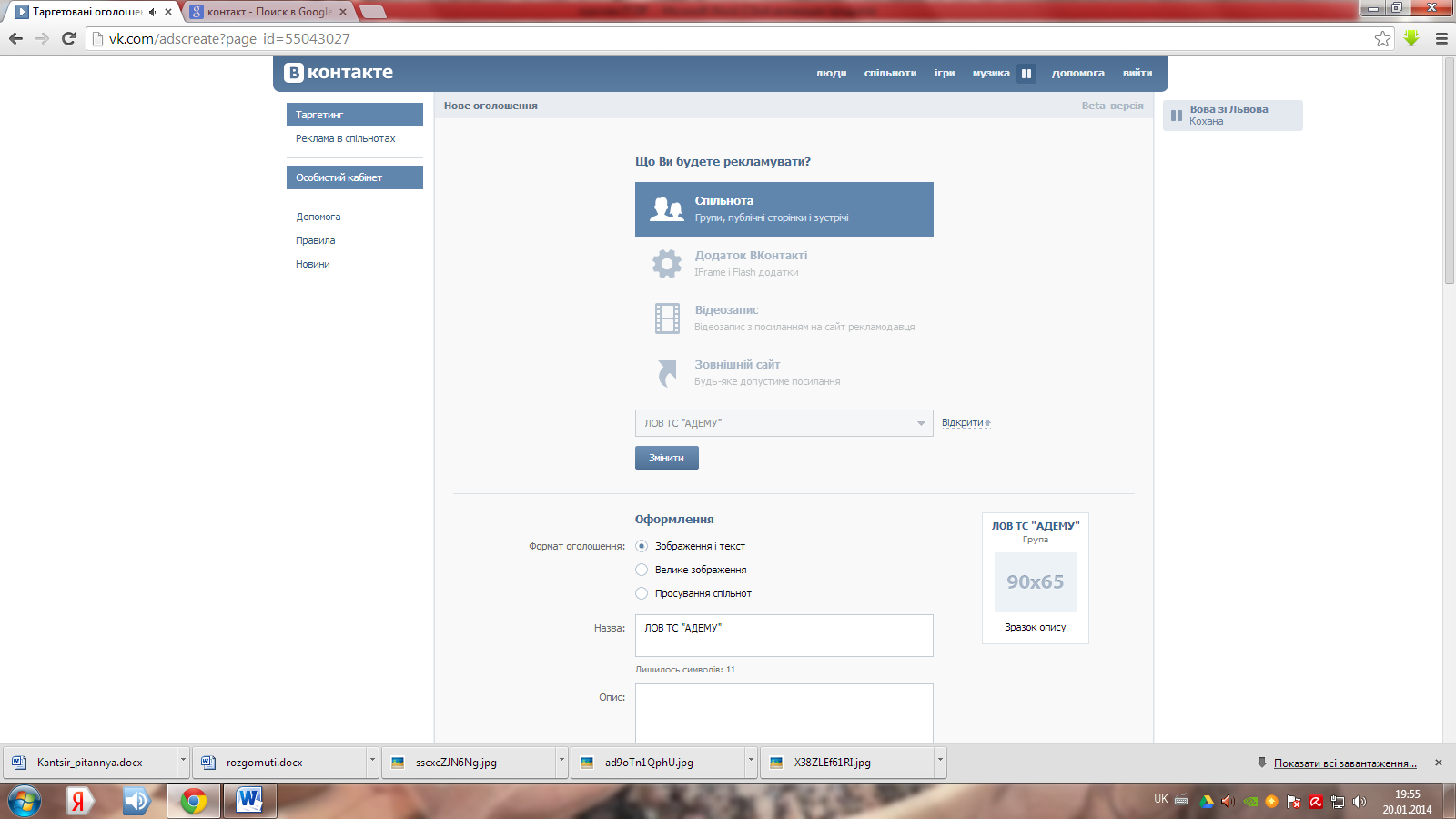The image size is (1456, 819).
Task: Open ігри in header menu
Action: tap(945, 73)
